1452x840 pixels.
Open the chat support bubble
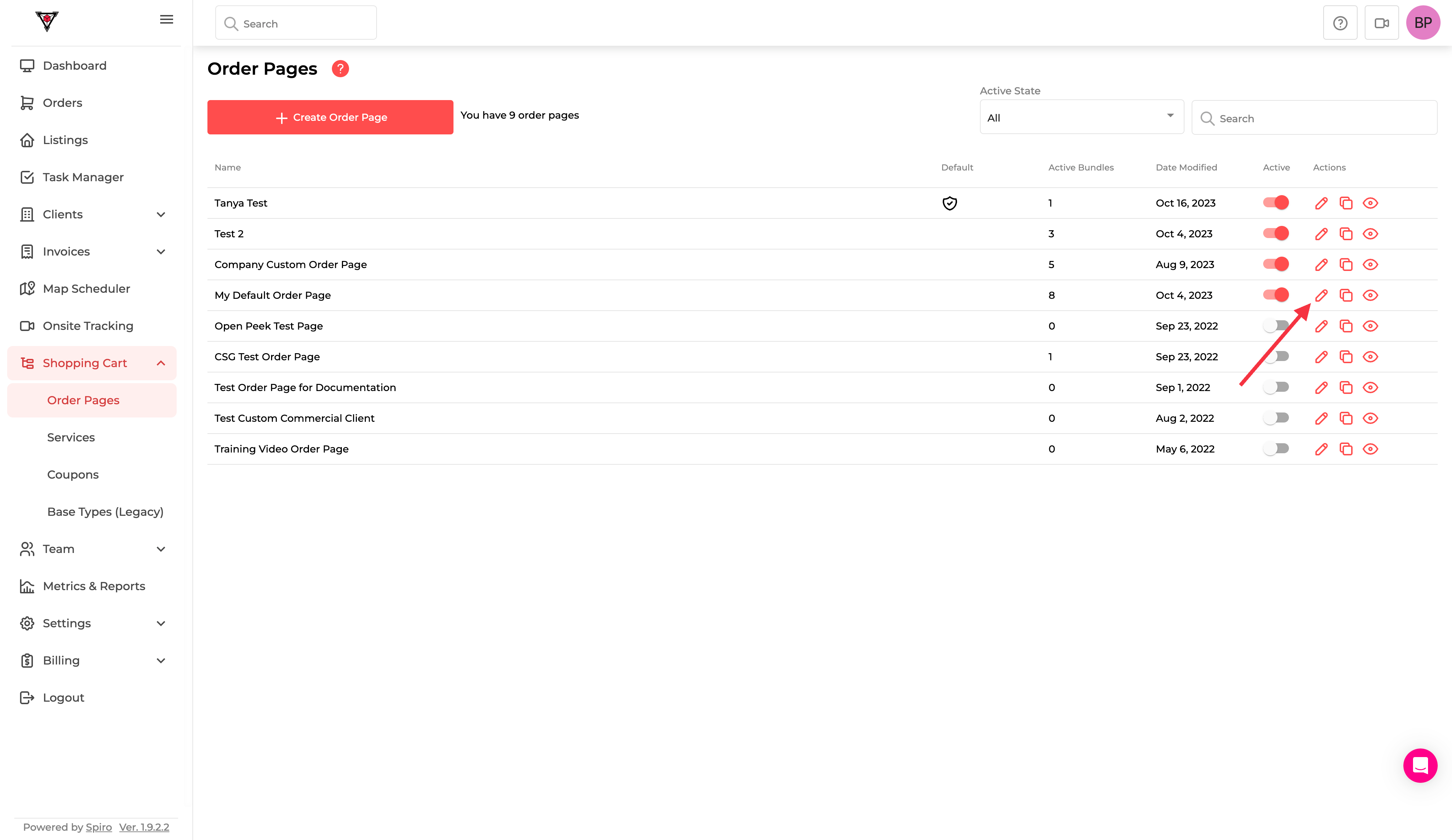tap(1420, 766)
